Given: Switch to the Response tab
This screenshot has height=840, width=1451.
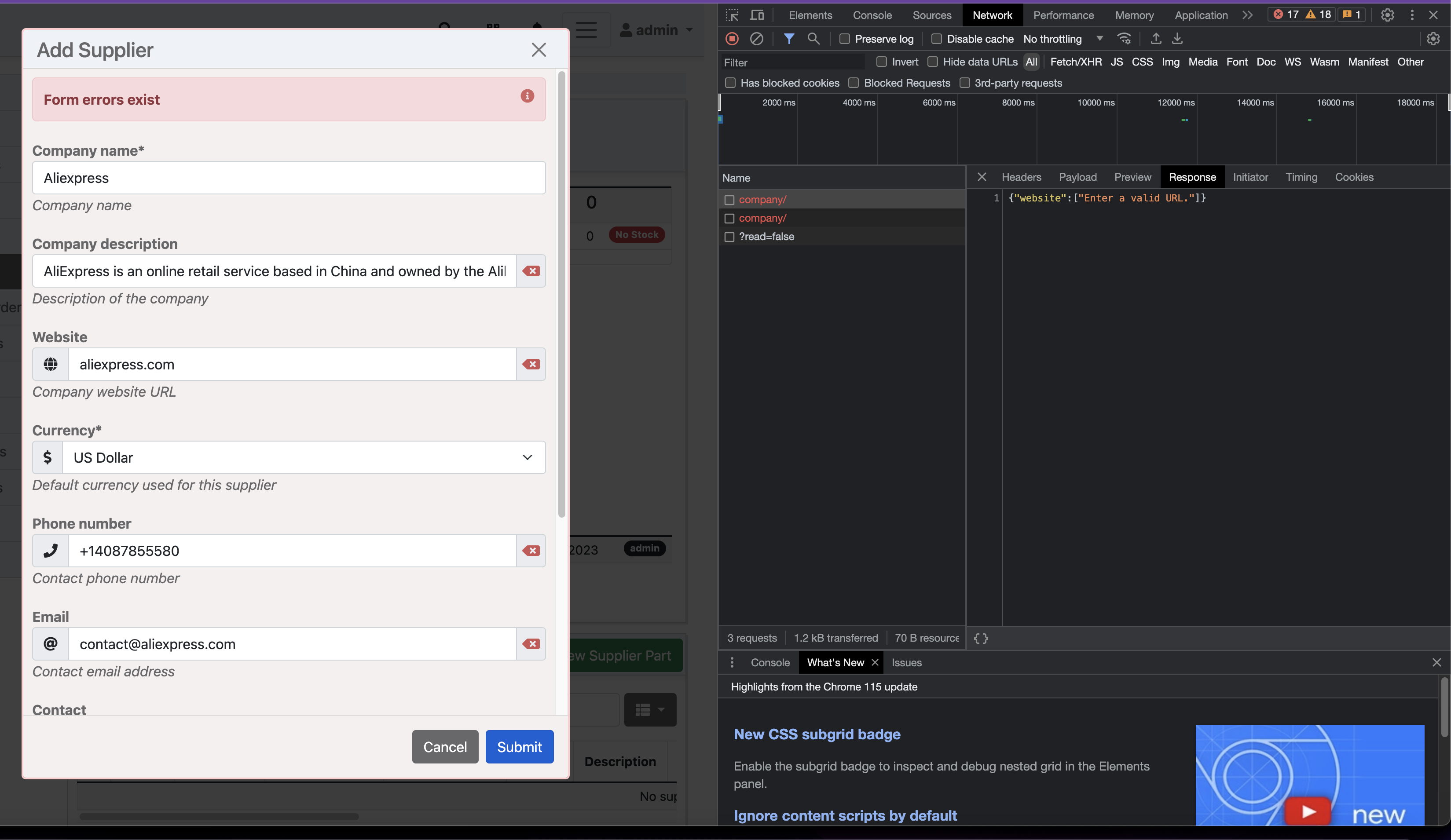Looking at the screenshot, I should (1192, 177).
